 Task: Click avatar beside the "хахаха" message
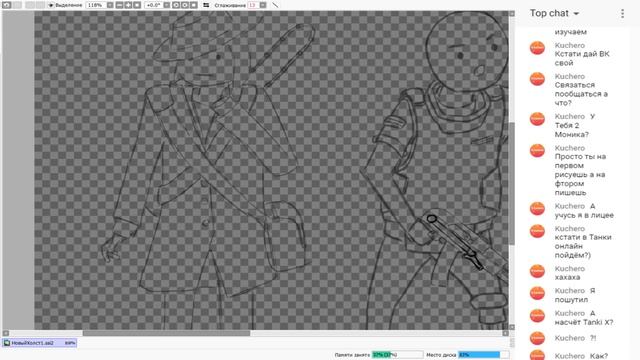[x=537, y=271]
